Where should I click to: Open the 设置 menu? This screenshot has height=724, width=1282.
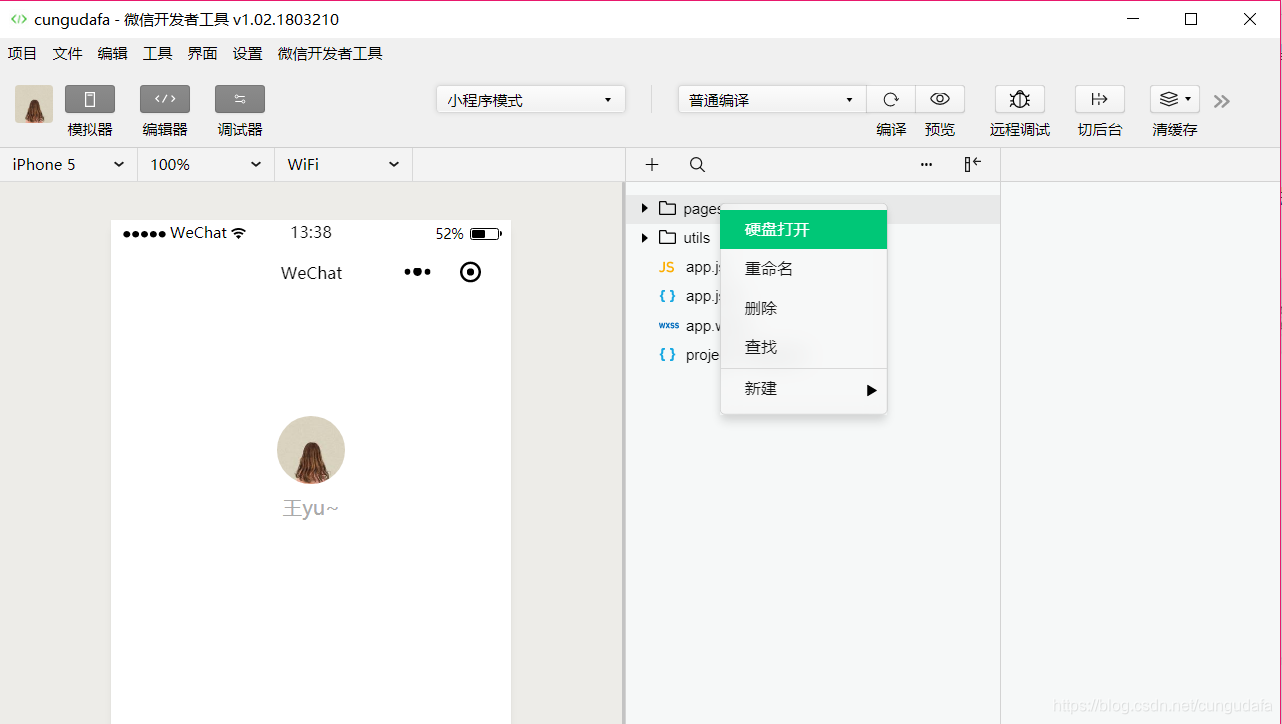point(247,54)
